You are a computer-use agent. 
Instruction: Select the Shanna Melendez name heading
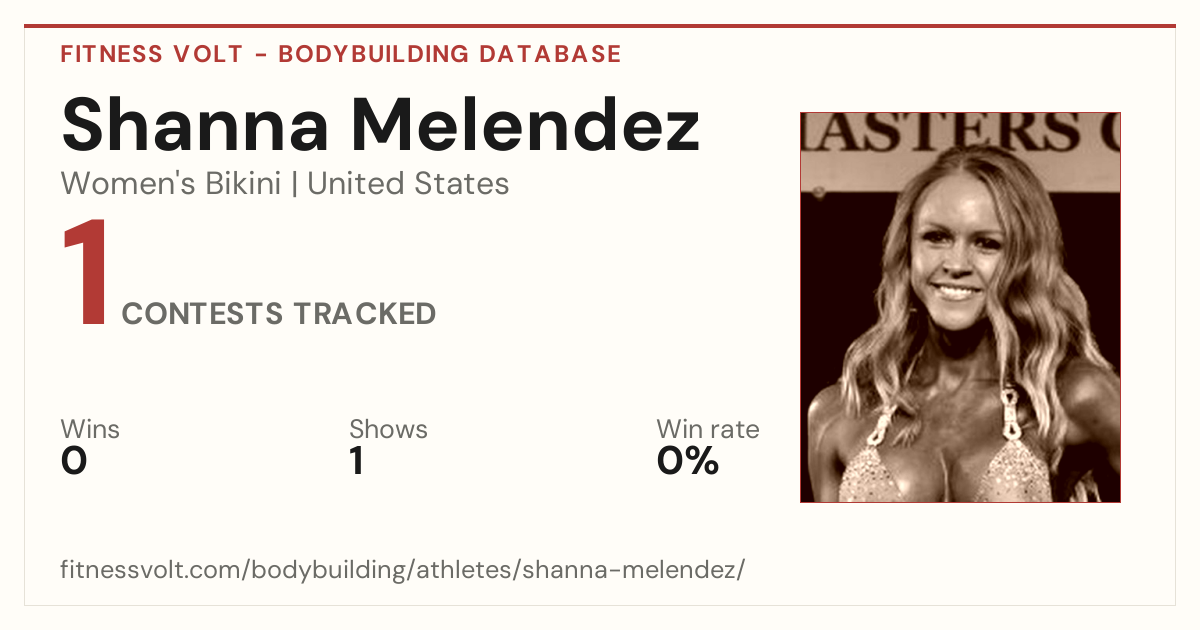(380, 125)
